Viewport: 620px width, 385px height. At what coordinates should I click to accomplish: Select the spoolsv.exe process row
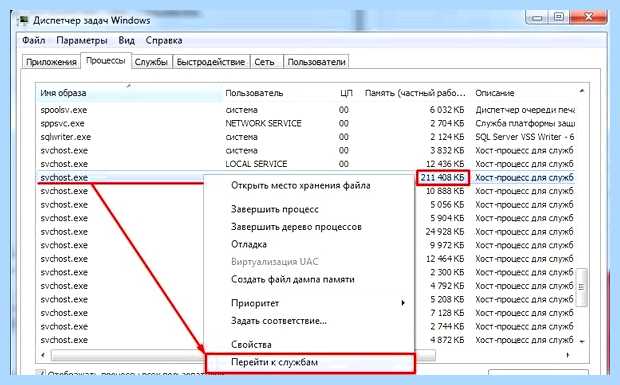tap(306, 110)
